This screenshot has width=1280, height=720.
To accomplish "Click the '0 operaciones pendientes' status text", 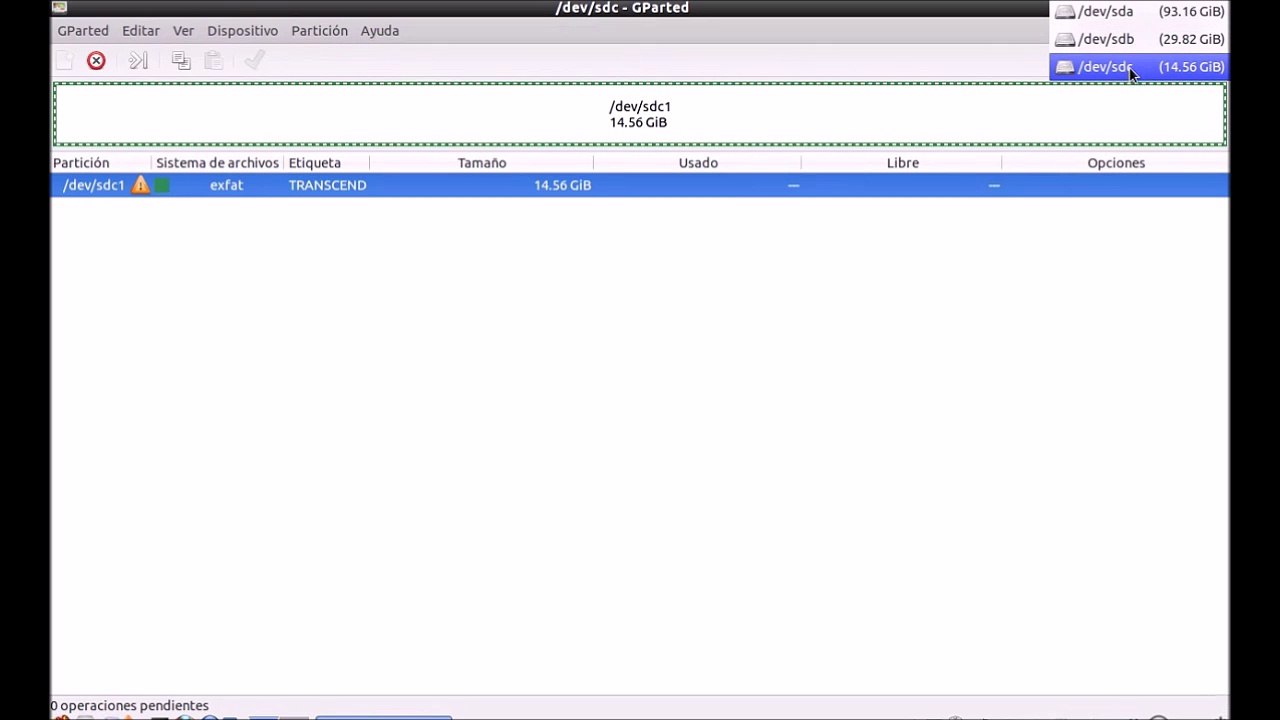I will (x=130, y=706).
